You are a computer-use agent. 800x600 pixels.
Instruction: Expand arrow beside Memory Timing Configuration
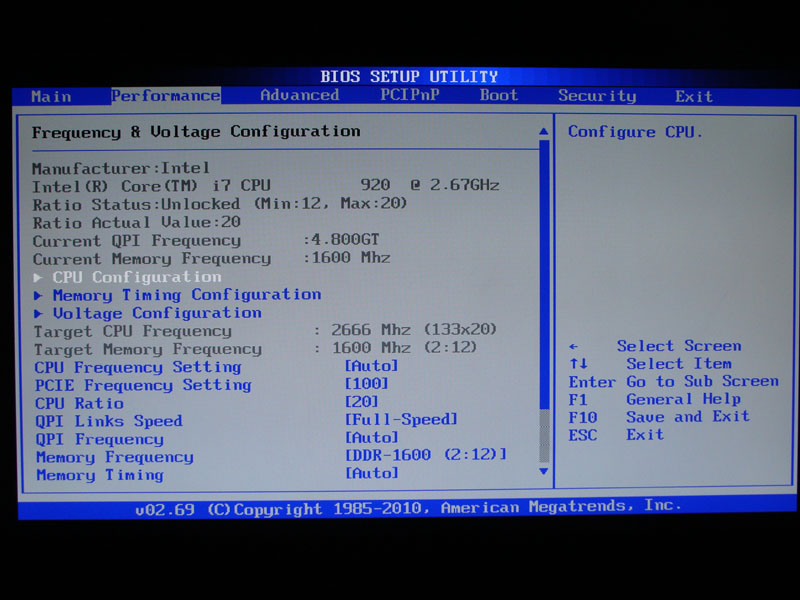click(38, 295)
